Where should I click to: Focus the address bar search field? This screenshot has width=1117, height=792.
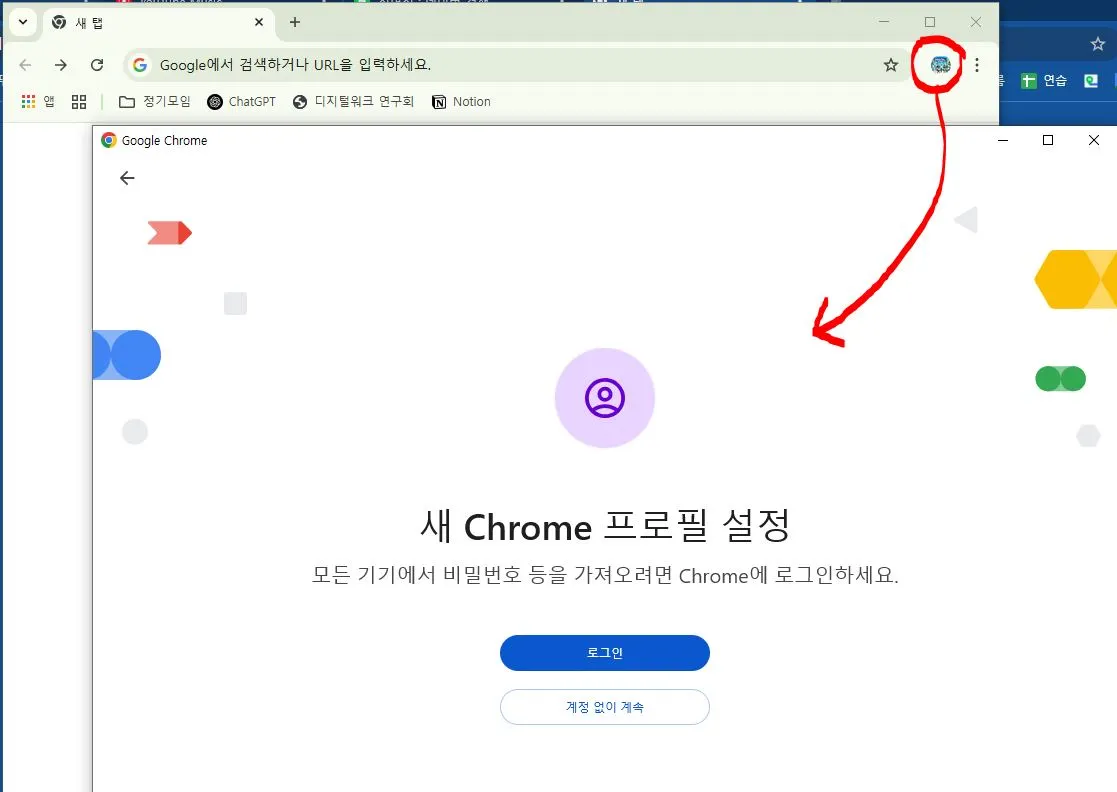[516, 65]
